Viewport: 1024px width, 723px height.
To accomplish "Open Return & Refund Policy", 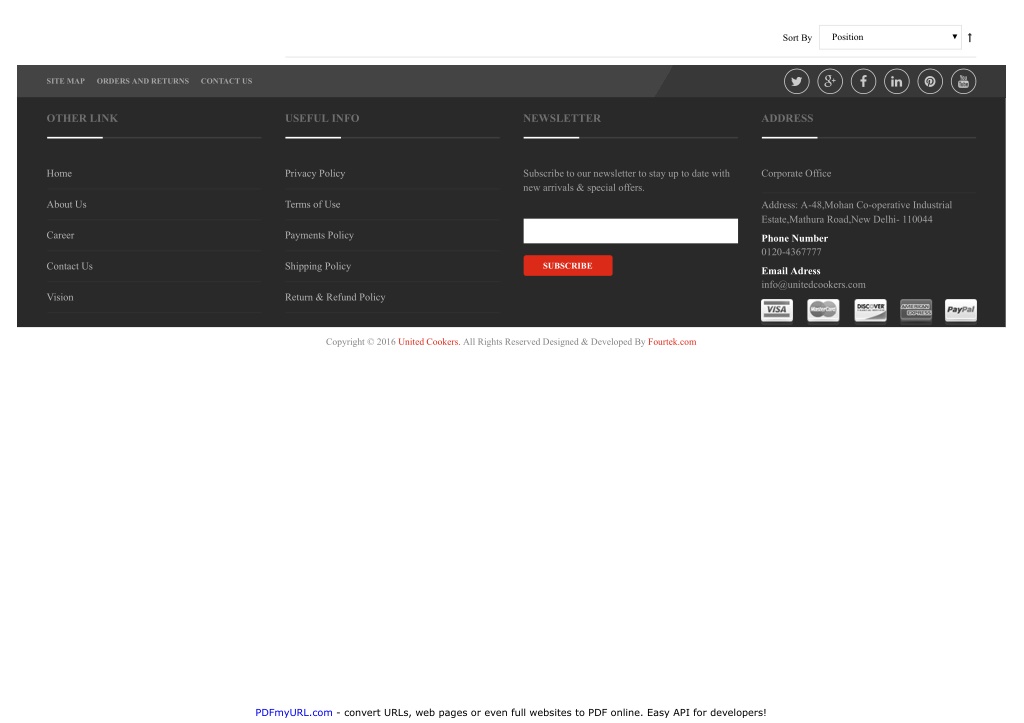I will pyautogui.click(x=334, y=297).
